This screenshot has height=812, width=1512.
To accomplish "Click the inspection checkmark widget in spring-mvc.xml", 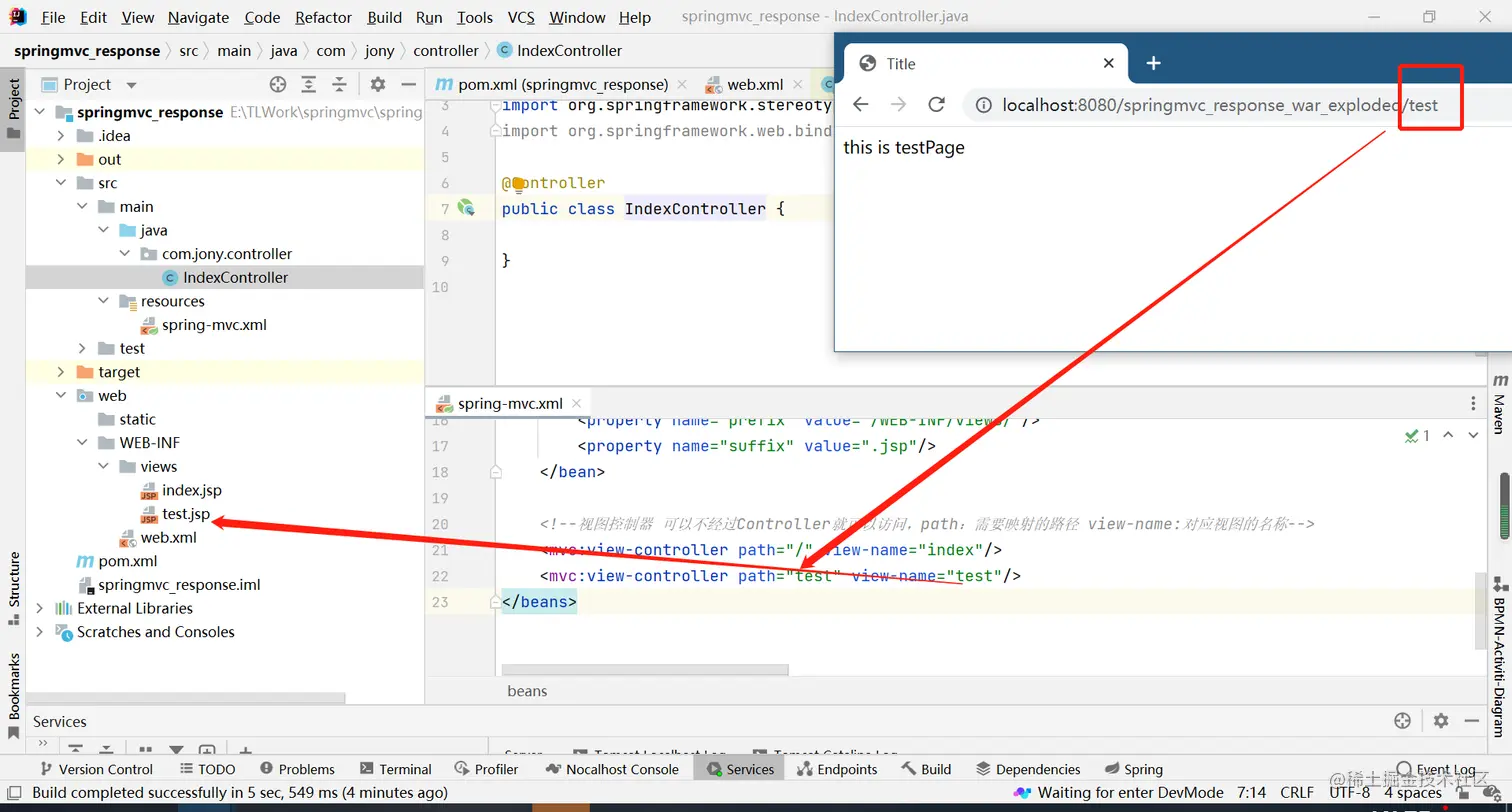I will click(1417, 435).
